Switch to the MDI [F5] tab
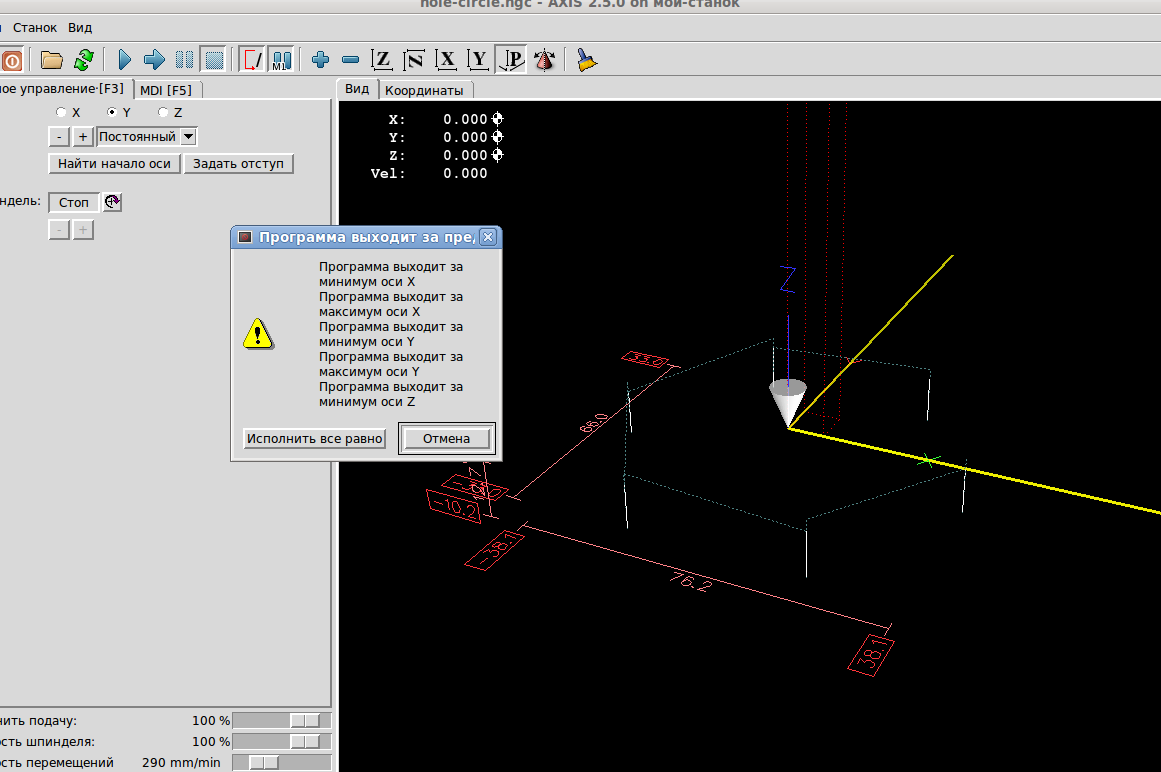The width and height of the screenshot is (1161, 772). pyautogui.click(x=166, y=90)
